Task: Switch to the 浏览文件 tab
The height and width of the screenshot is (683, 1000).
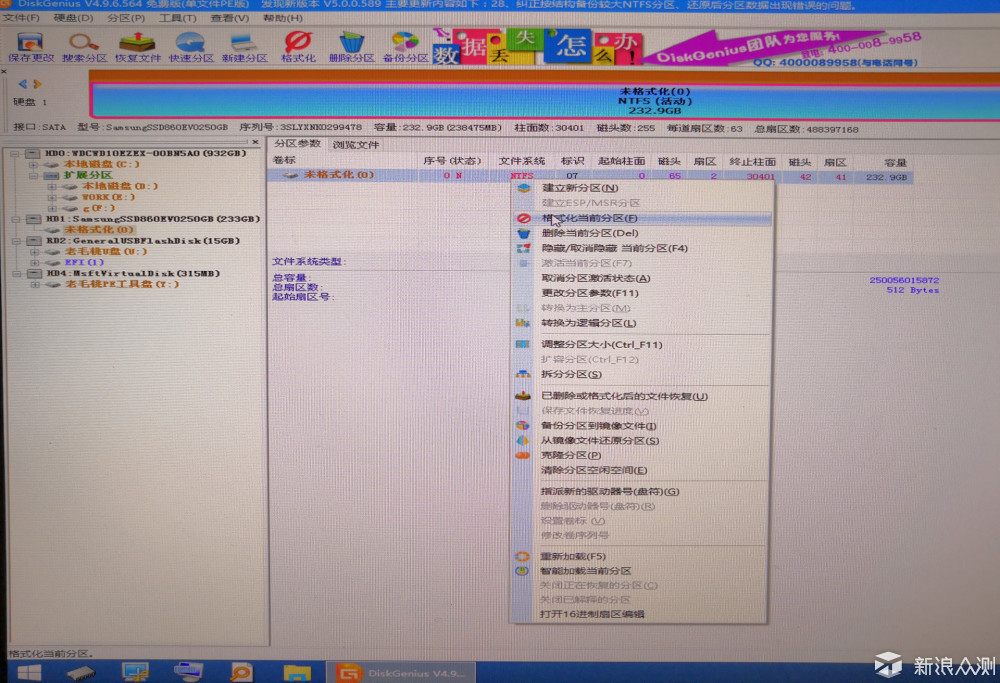Action: coord(355,145)
